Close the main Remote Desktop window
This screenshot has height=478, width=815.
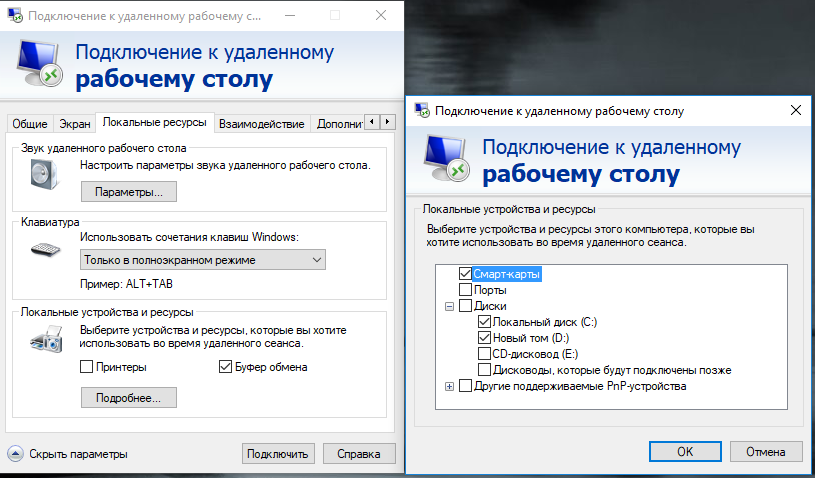pos(381,15)
